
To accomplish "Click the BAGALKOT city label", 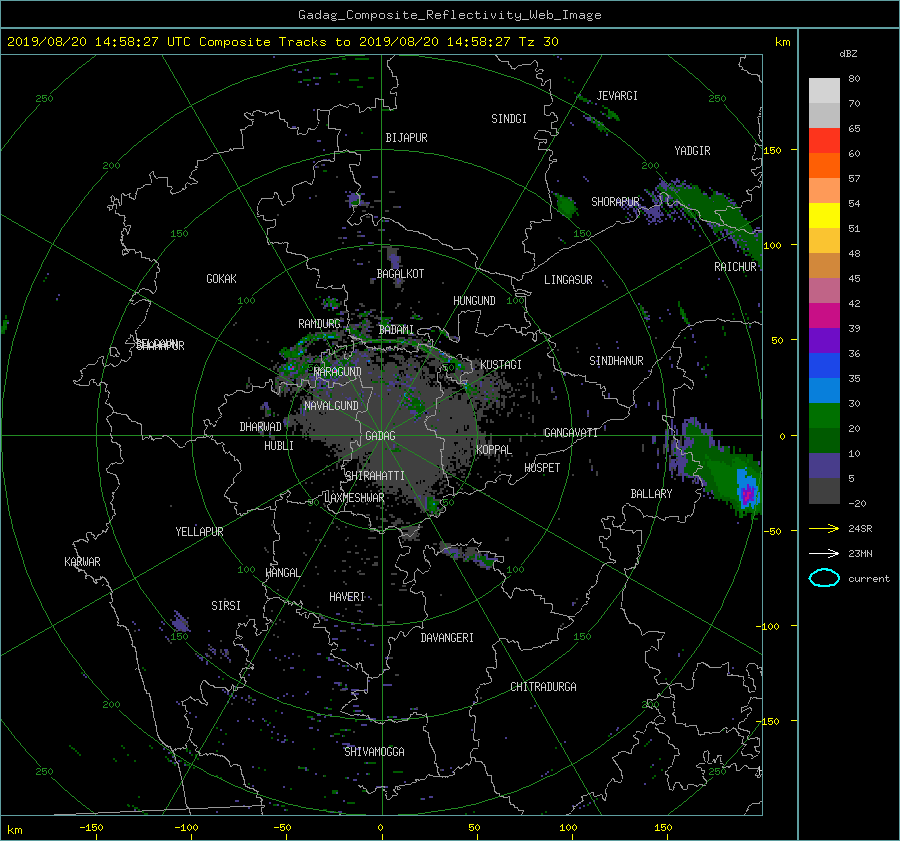I will coord(400,274).
